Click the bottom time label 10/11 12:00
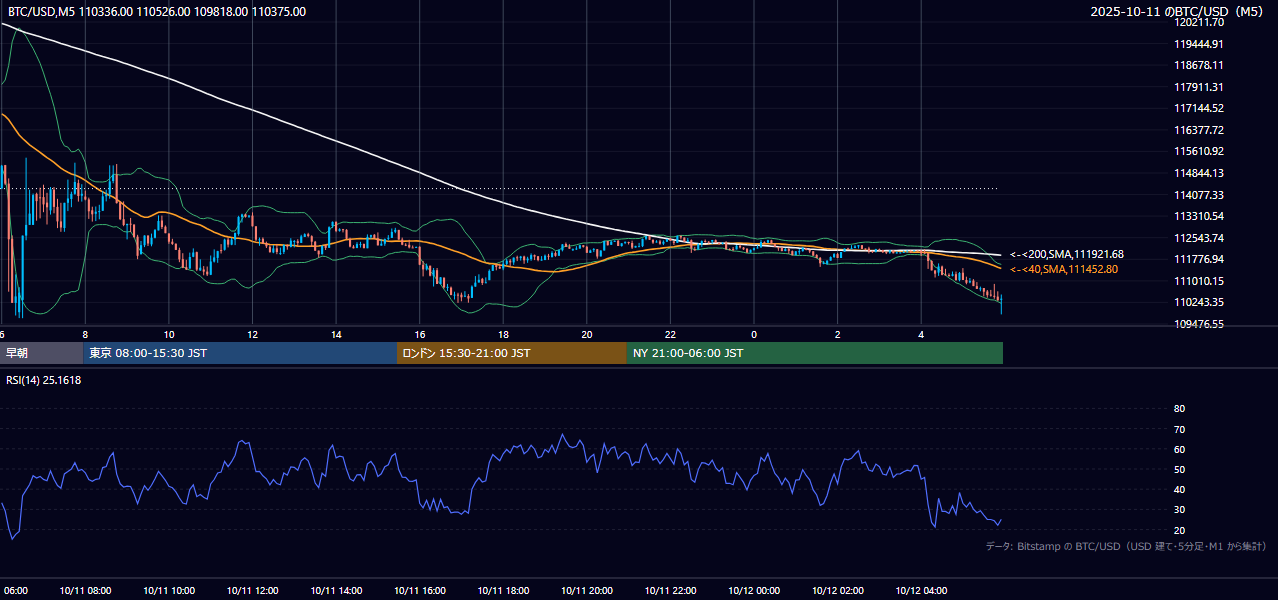The image size is (1278, 600). click(252, 591)
